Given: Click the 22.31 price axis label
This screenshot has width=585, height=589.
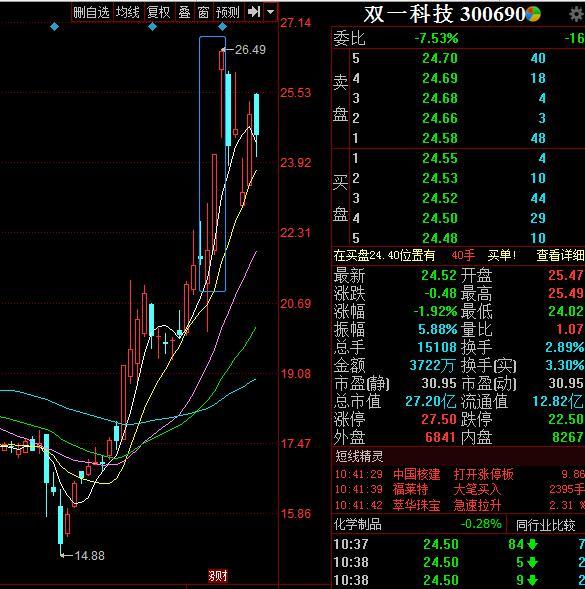Looking at the screenshot, I should (x=296, y=233).
